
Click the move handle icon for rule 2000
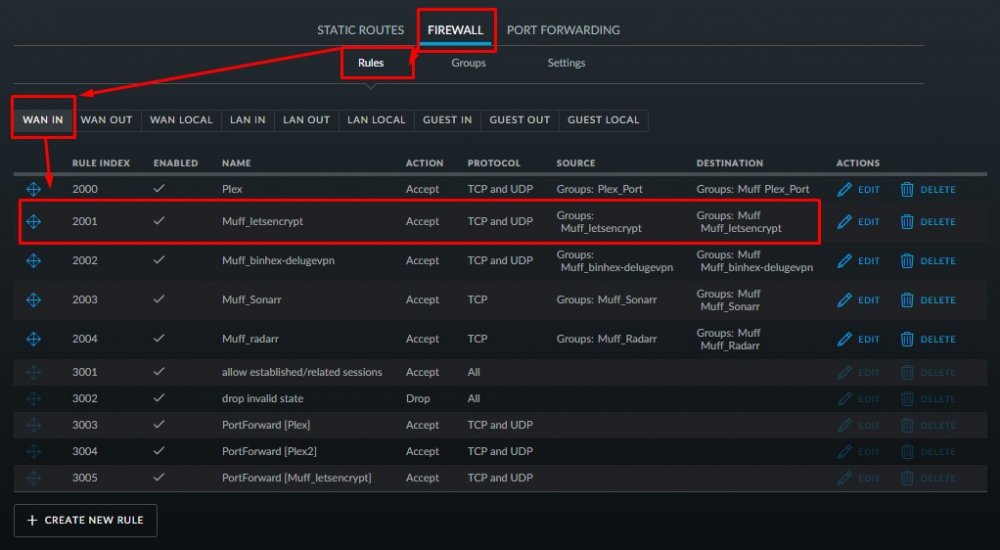click(33, 189)
